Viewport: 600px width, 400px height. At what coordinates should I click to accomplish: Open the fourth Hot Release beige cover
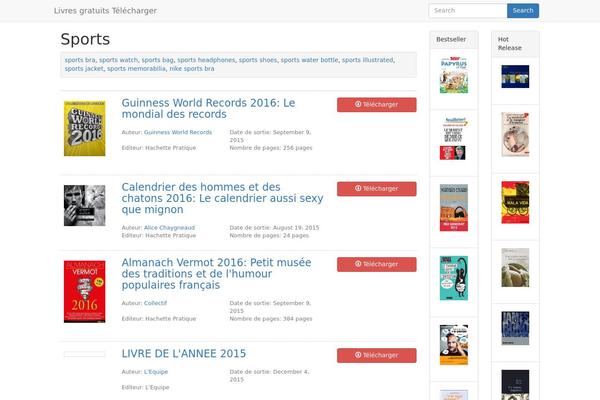(515, 268)
